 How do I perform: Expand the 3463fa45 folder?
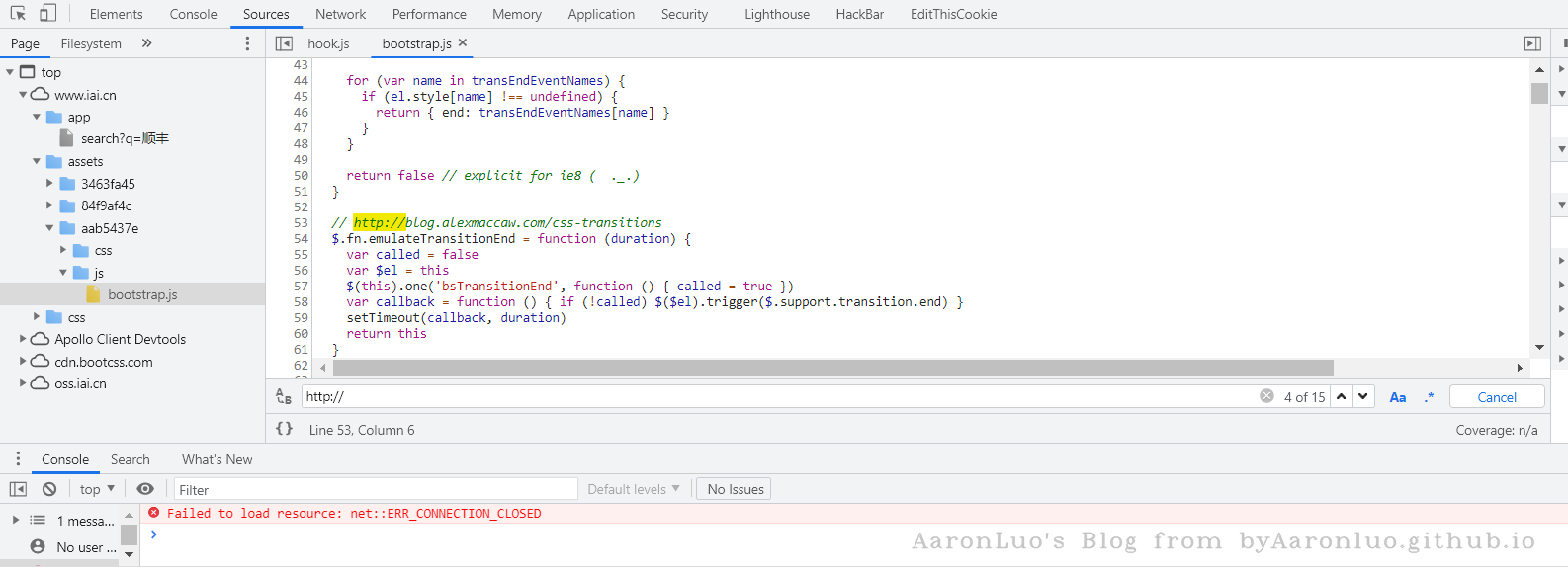[x=49, y=184]
